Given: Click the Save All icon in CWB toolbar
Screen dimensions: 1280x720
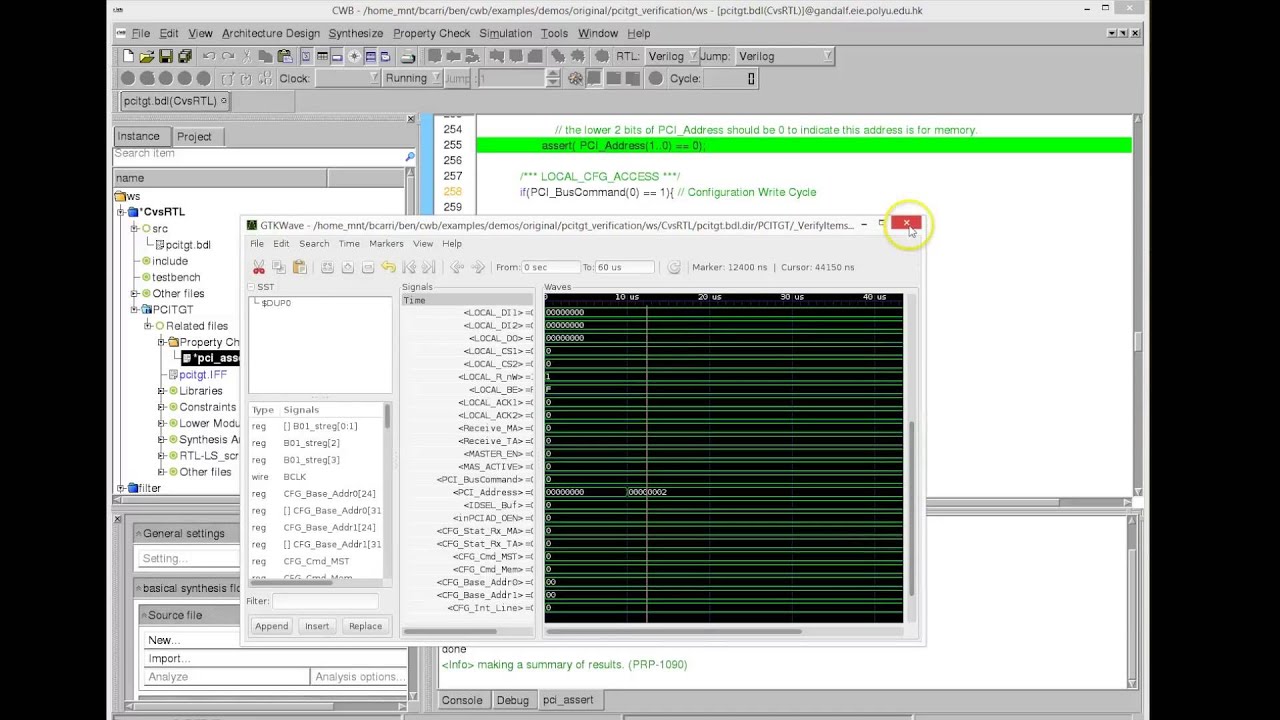Looking at the screenshot, I should point(185,56).
